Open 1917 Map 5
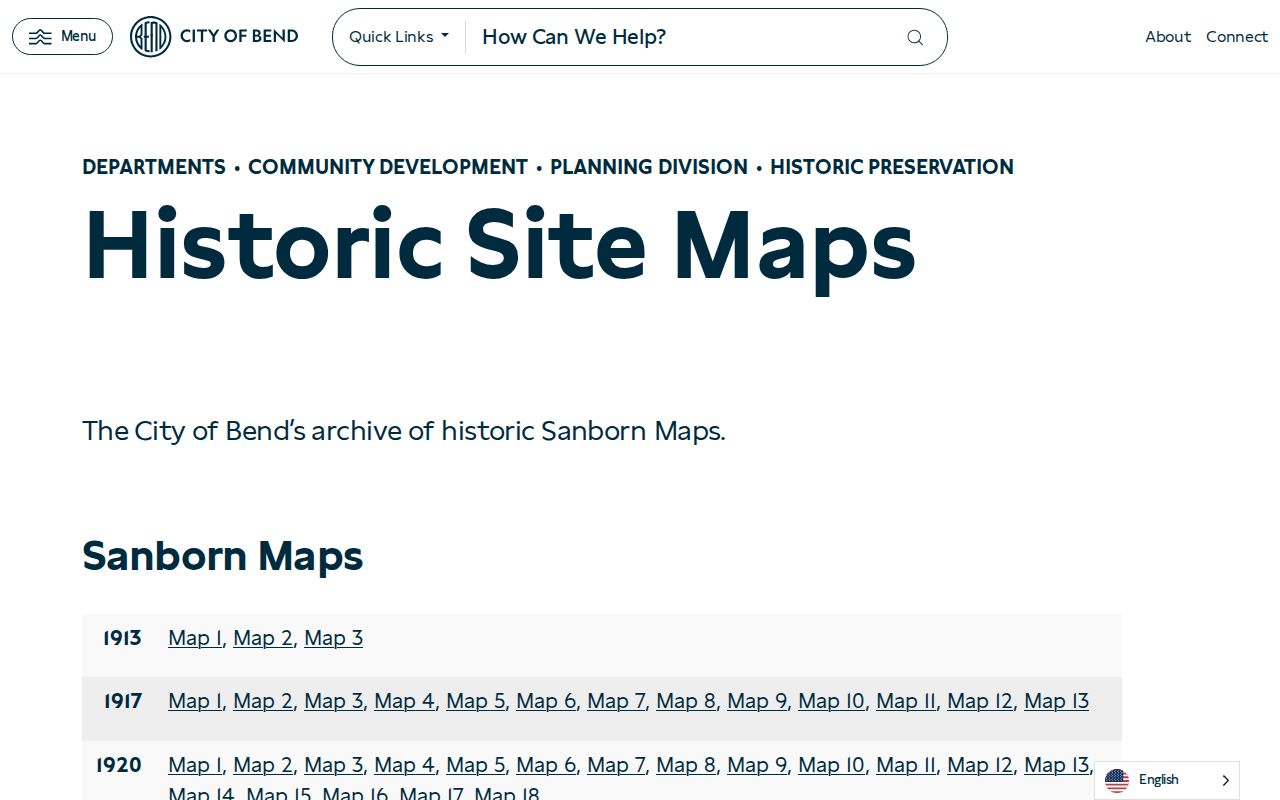 tap(476, 701)
